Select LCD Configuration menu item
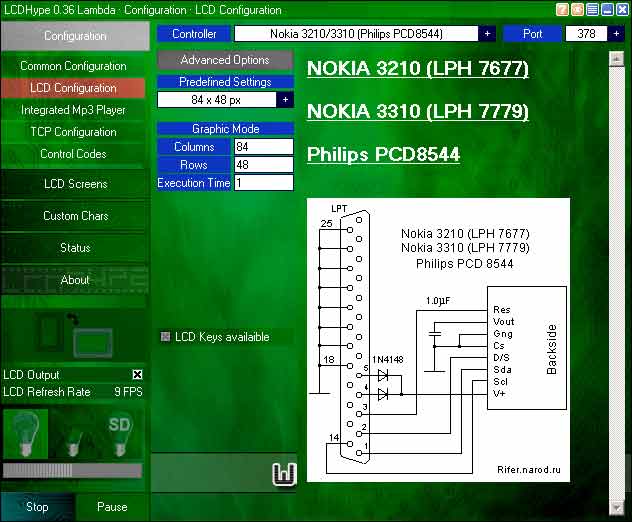Image resolution: width=632 pixels, height=522 pixels. 73,88
